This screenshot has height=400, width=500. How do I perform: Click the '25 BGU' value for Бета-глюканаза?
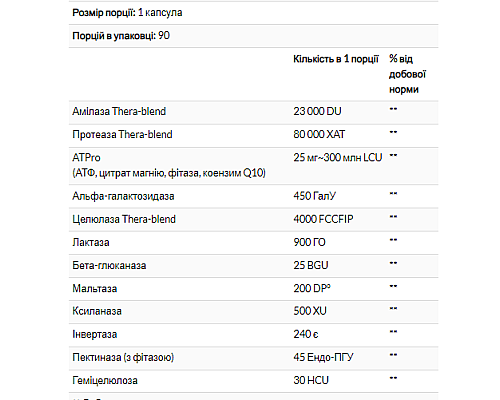[311, 265]
